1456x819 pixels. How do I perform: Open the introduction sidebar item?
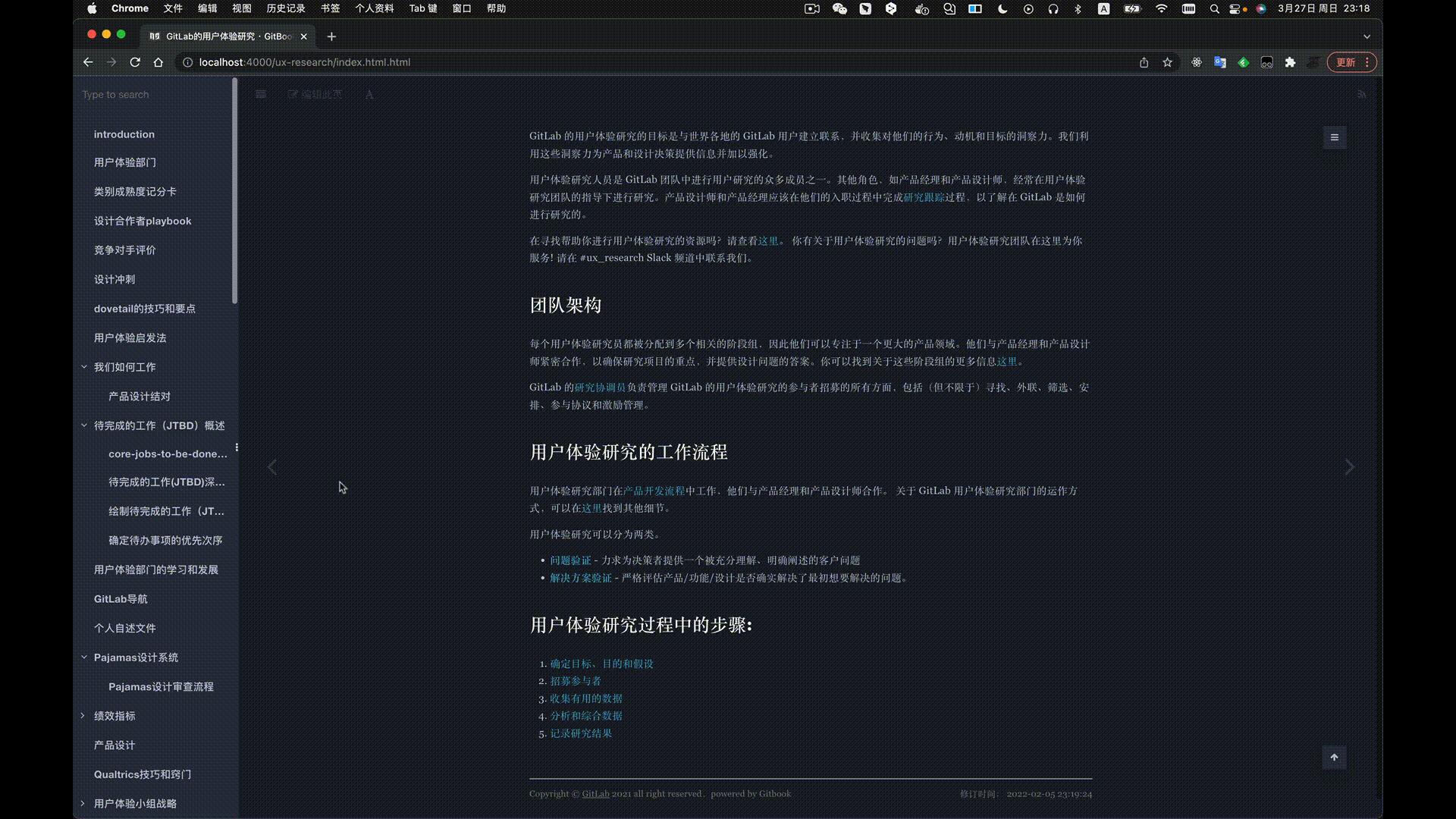click(x=124, y=134)
